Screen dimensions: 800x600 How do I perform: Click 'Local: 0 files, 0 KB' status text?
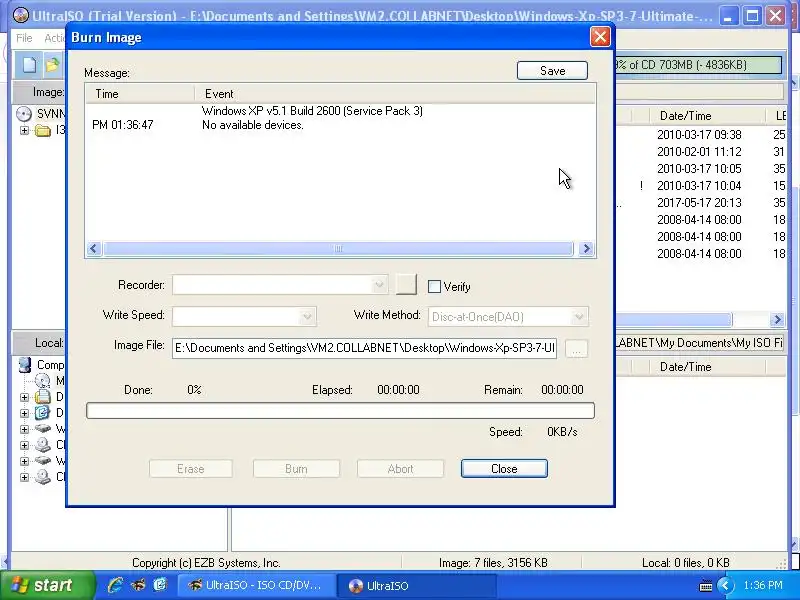[685, 563]
